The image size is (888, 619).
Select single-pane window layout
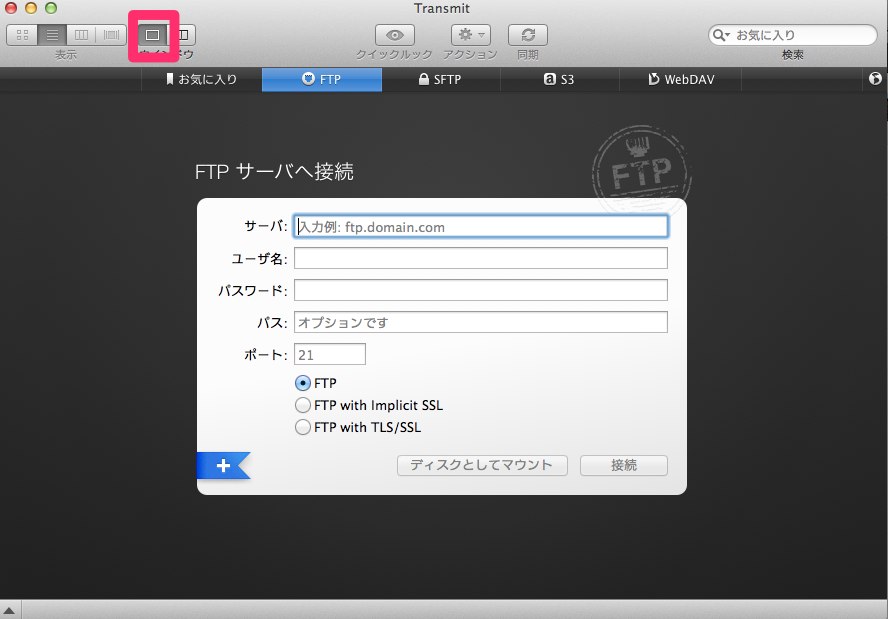click(x=152, y=35)
